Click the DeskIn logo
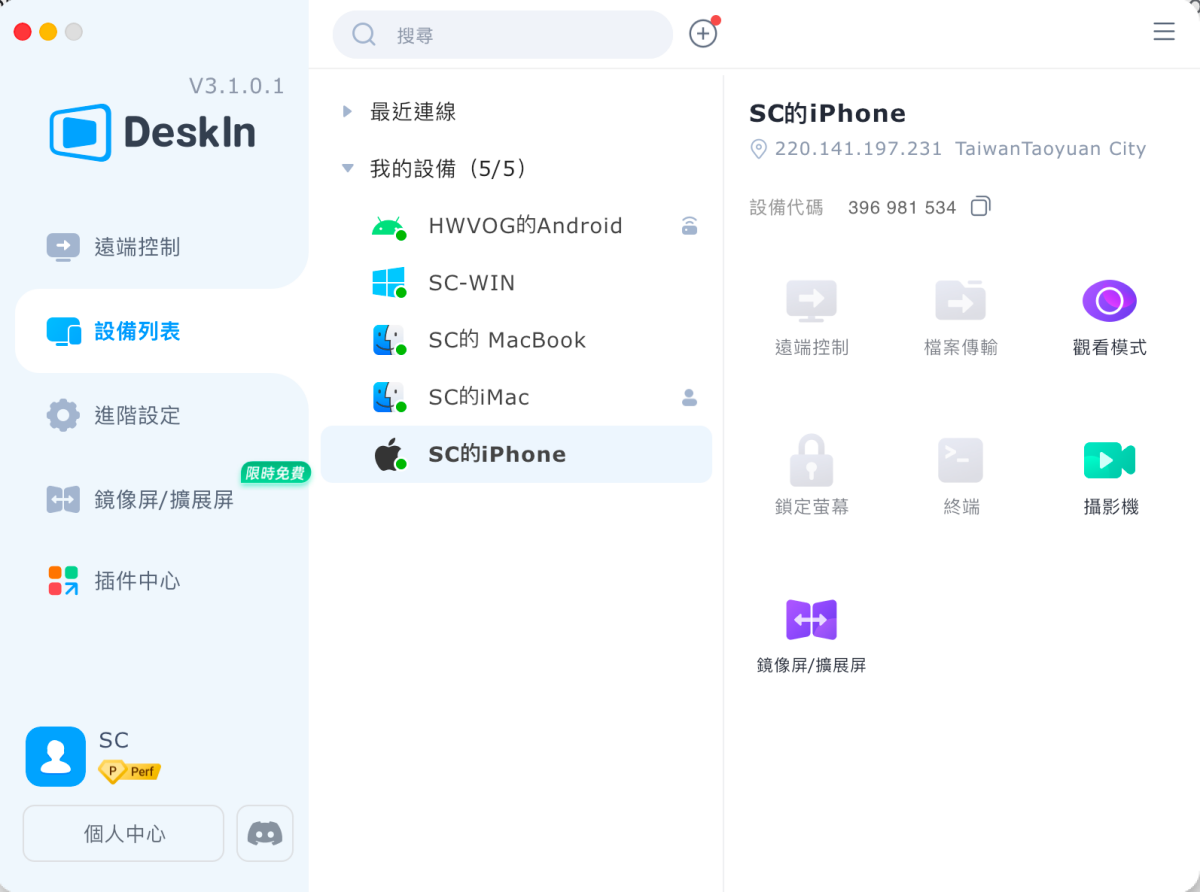The image size is (1200, 892). pos(152,132)
